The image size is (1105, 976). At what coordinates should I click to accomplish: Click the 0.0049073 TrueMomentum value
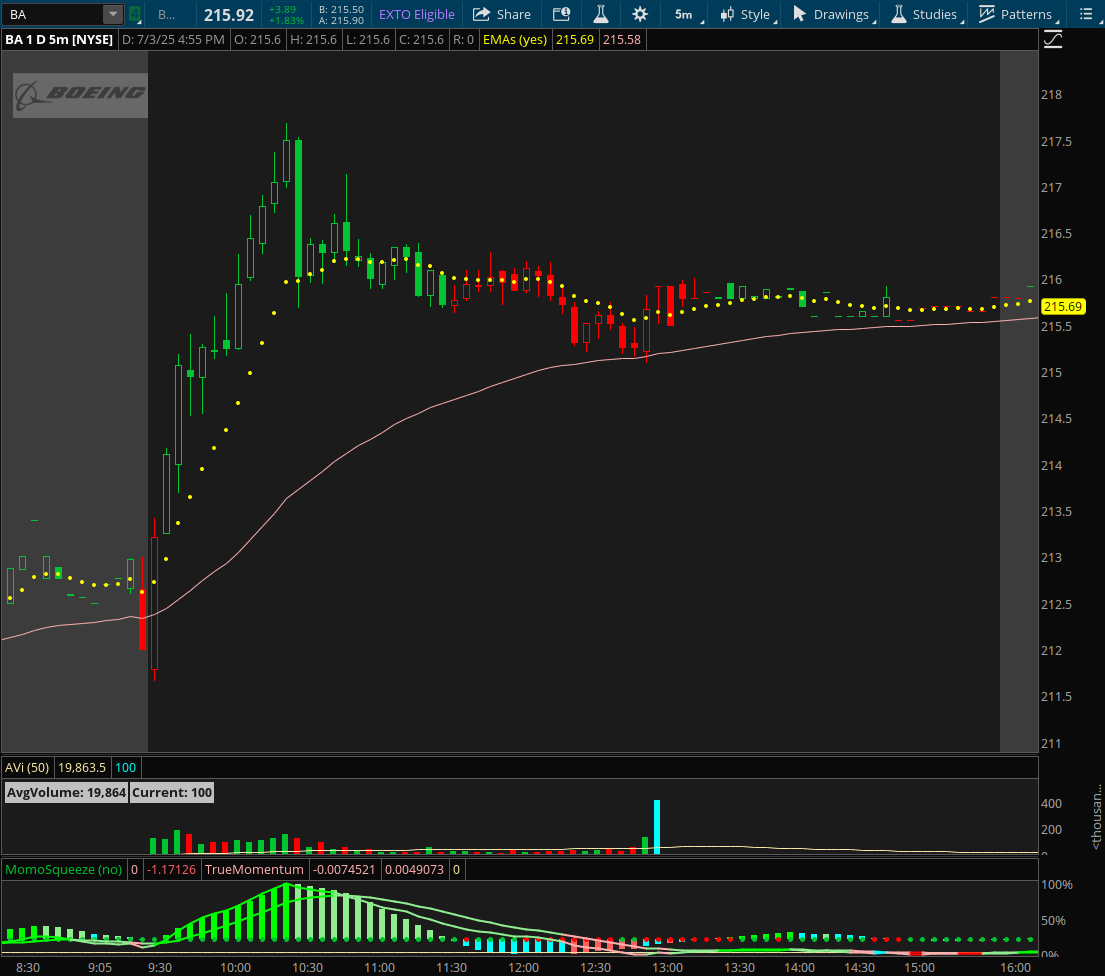click(415, 870)
